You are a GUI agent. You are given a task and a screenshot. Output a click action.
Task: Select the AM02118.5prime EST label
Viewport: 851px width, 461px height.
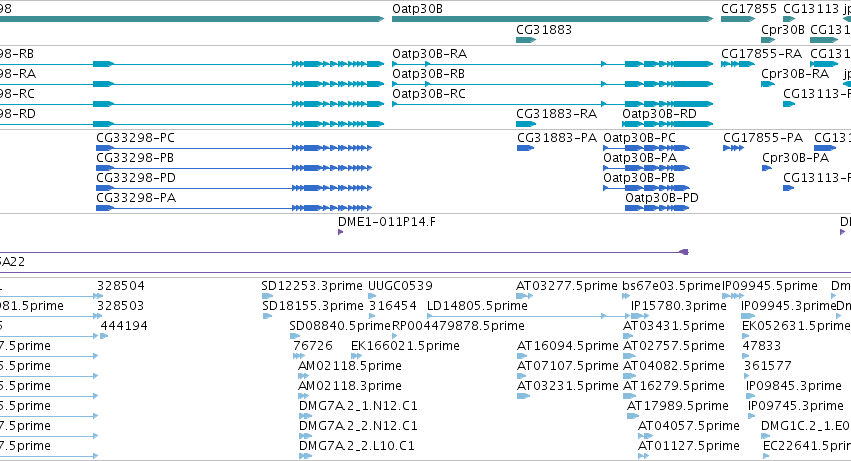click(350, 367)
